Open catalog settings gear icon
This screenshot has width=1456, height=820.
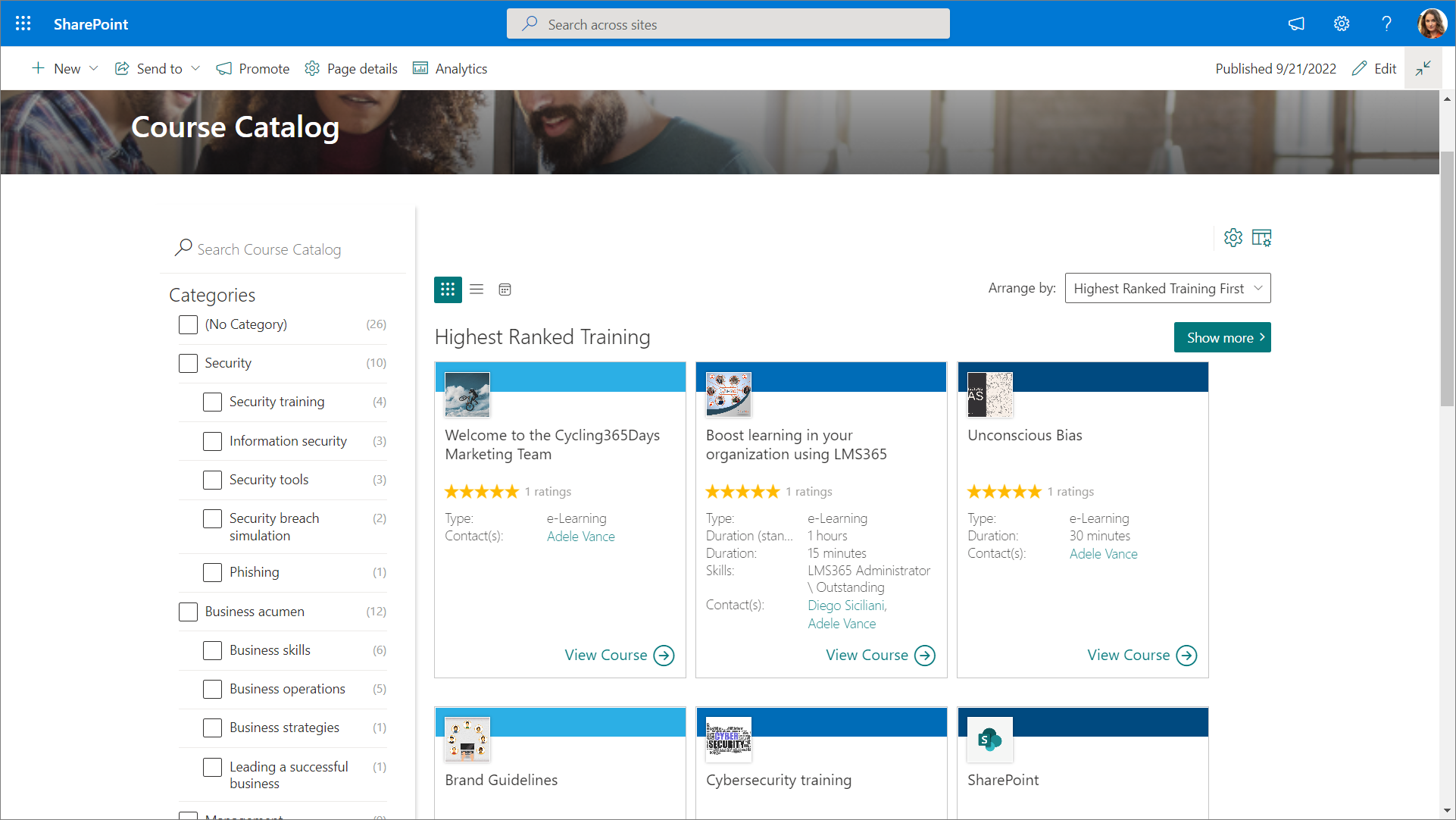pos(1233,238)
